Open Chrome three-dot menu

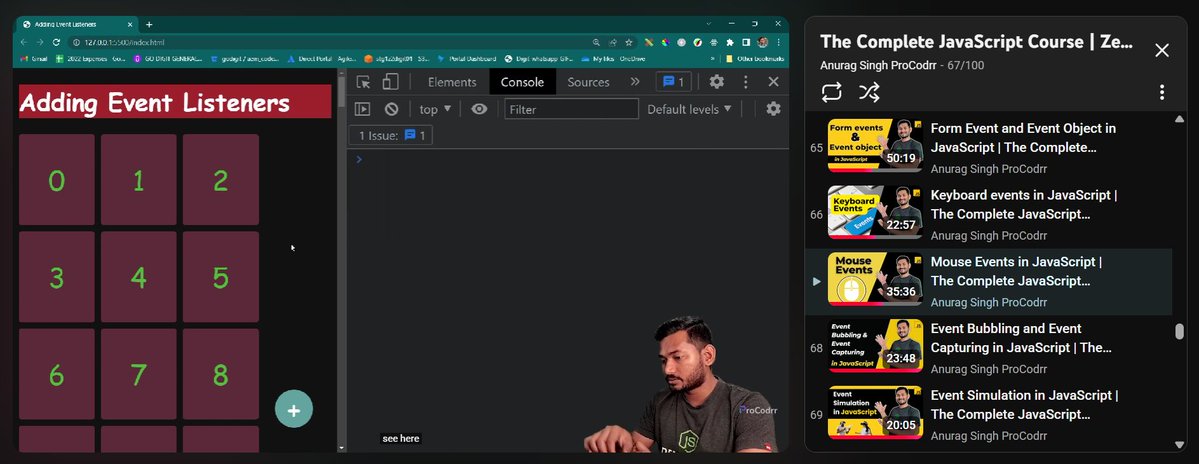(x=779, y=43)
